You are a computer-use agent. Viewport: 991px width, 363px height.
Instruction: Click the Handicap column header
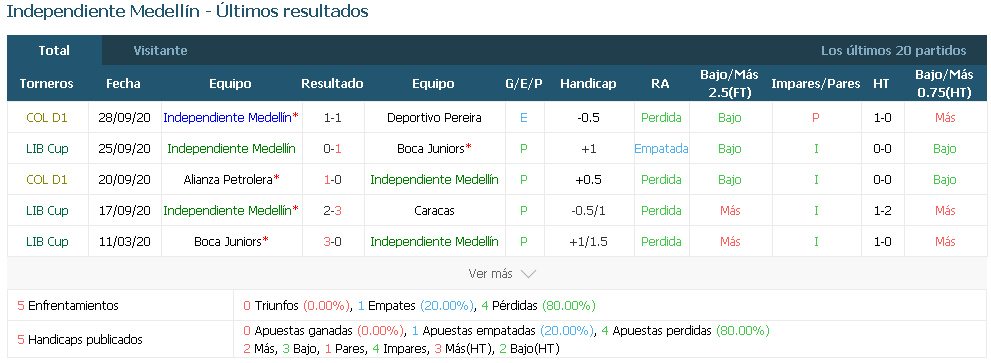click(588, 83)
